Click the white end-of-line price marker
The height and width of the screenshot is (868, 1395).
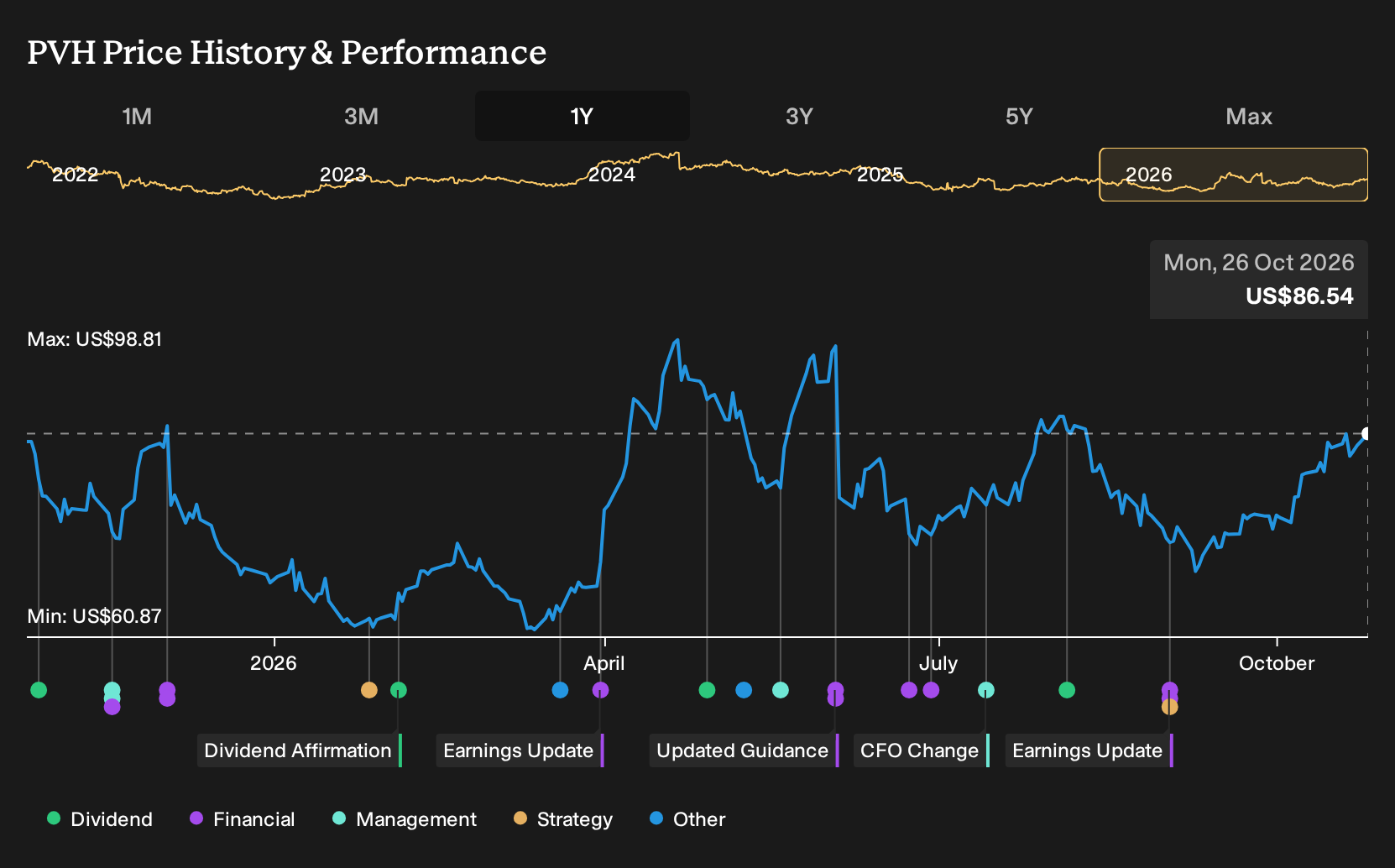(x=1366, y=434)
